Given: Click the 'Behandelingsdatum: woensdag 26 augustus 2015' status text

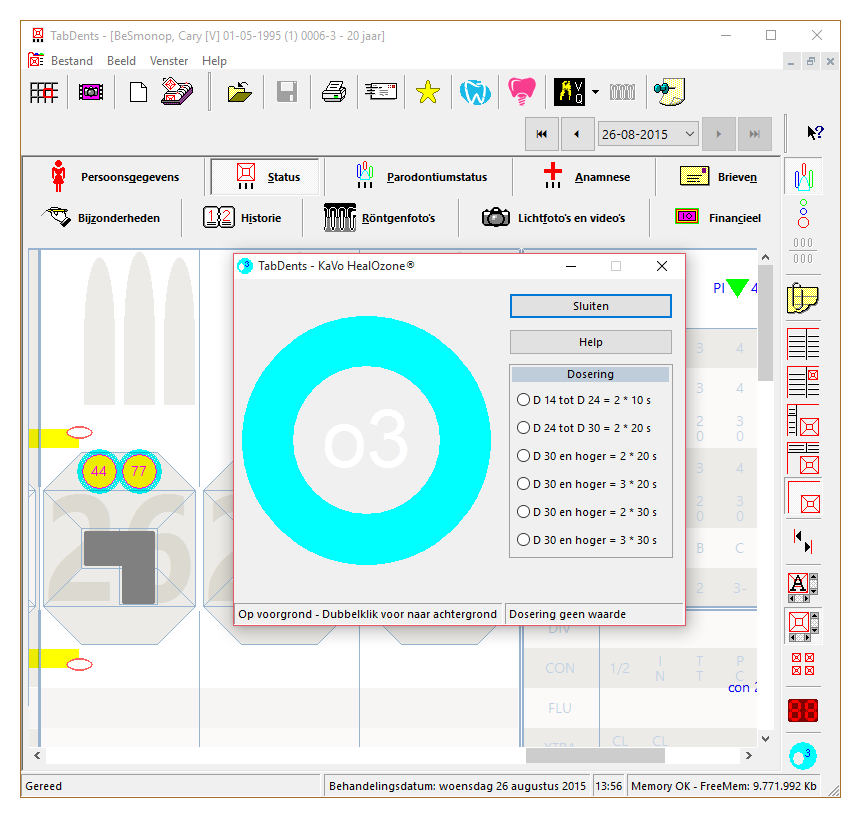Looking at the screenshot, I should [457, 786].
